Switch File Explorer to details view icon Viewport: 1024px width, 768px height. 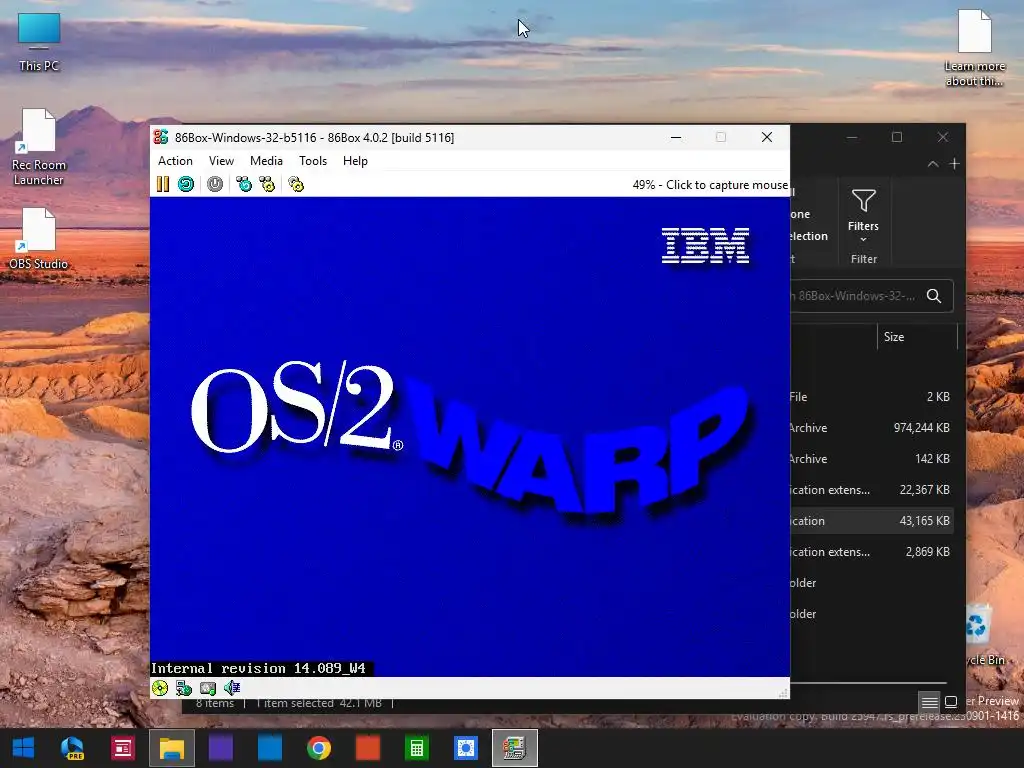pos(929,702)
